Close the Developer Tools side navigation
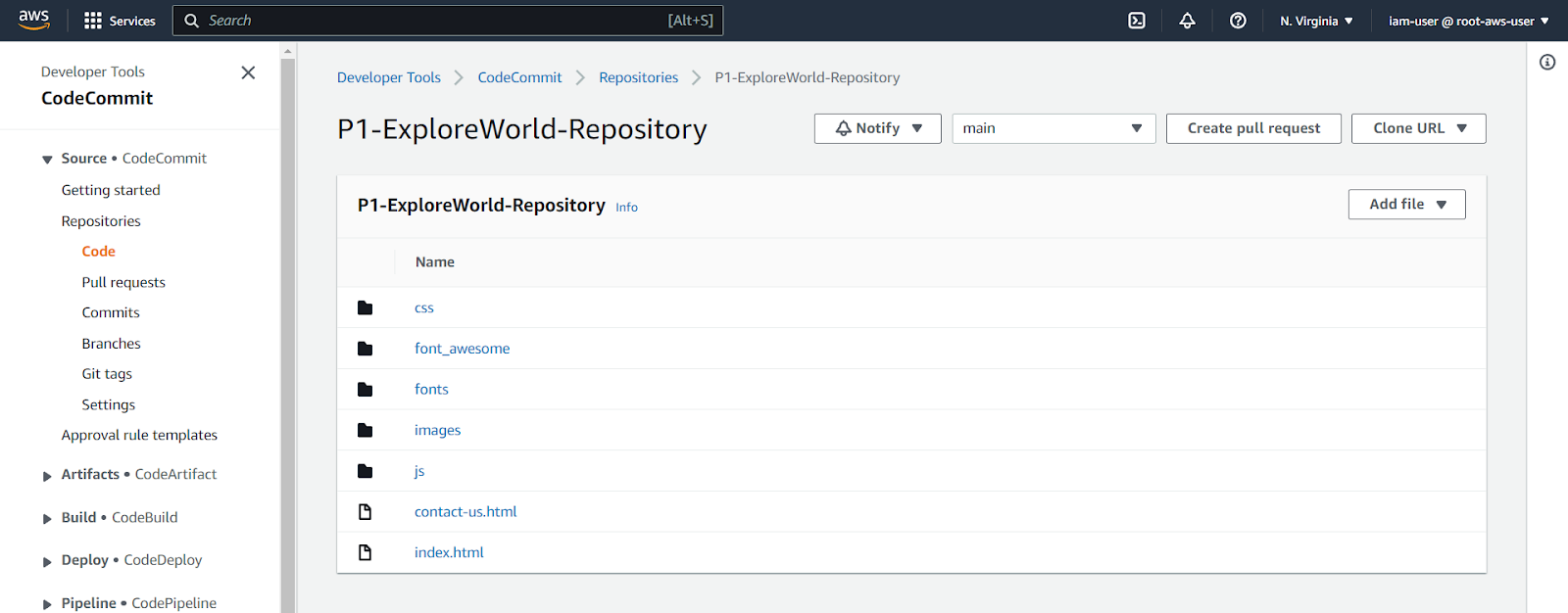1568x613 pixels. [x=248, y=72]
